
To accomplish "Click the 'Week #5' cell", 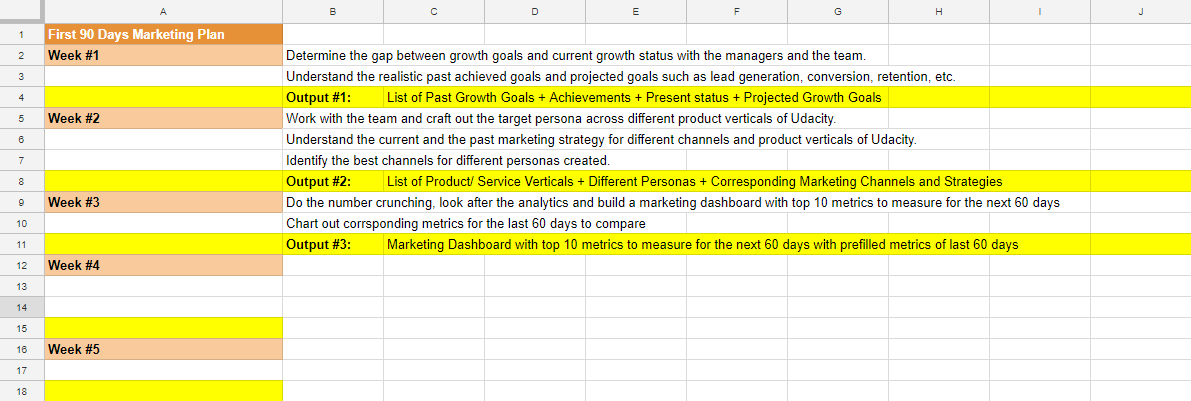I will (163, 349).
